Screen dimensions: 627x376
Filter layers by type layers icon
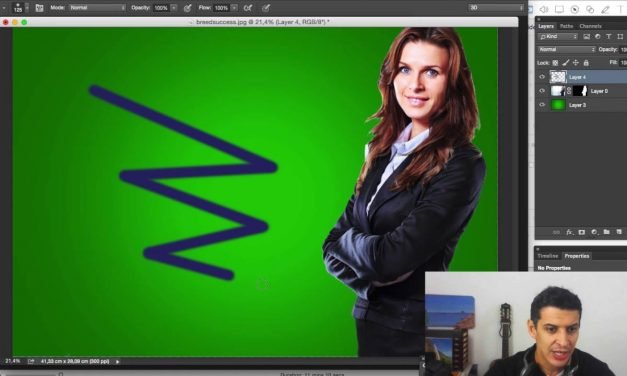pos(609,36)
